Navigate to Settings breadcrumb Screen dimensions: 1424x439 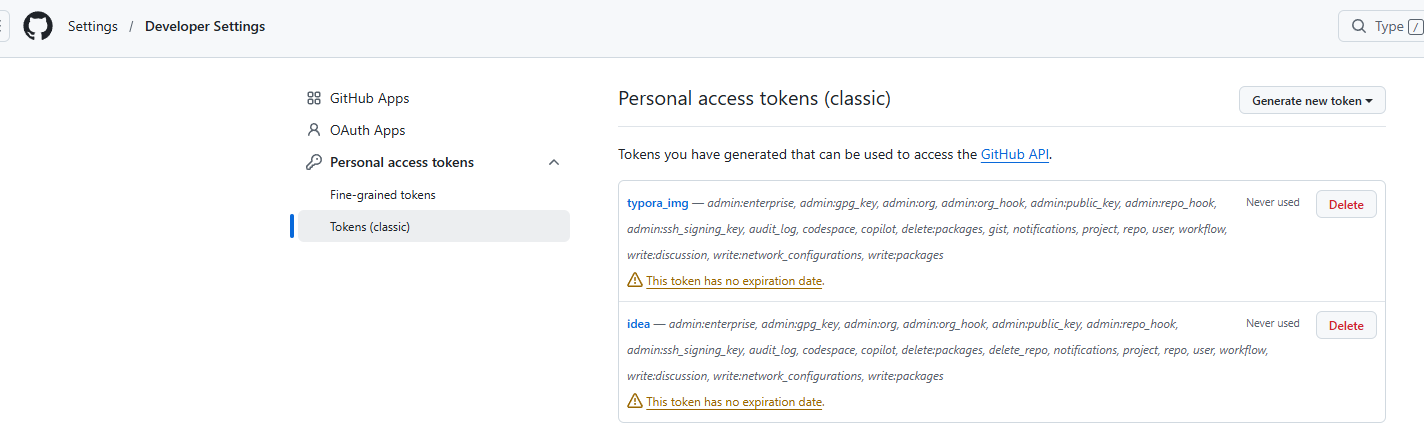click(93, 27)
